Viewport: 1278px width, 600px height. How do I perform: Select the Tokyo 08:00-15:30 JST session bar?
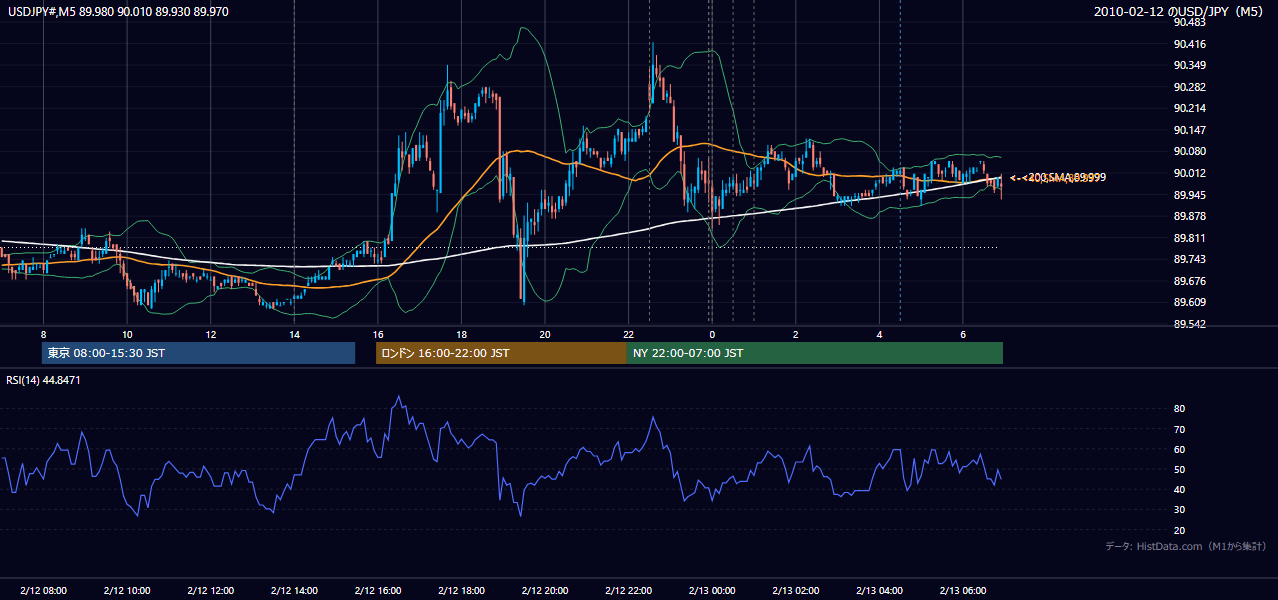(x=199, y=353)
